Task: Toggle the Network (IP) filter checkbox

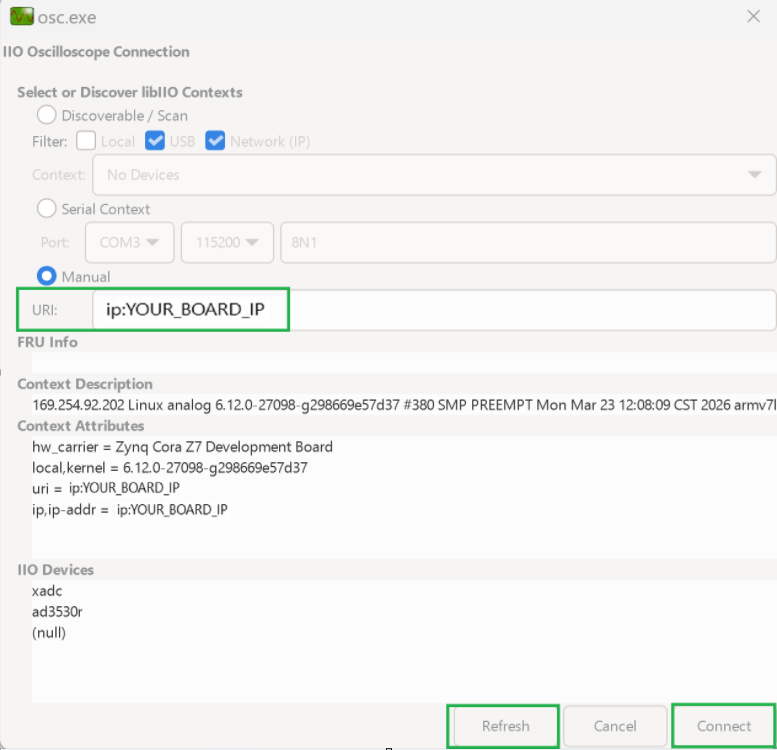Action: (215, 141)
